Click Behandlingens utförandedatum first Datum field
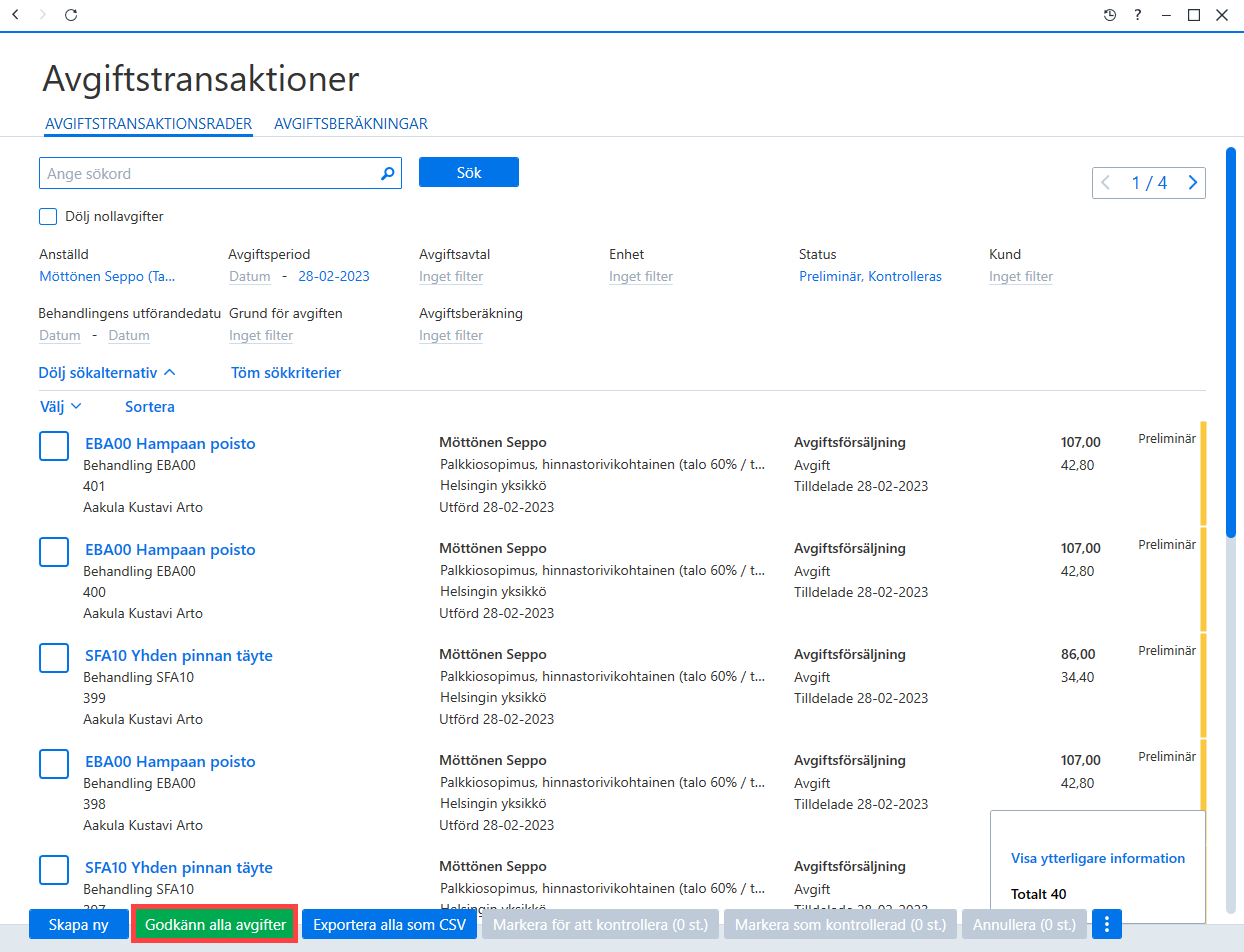Viewport: 1244px width, 952px height. (59, 335)
